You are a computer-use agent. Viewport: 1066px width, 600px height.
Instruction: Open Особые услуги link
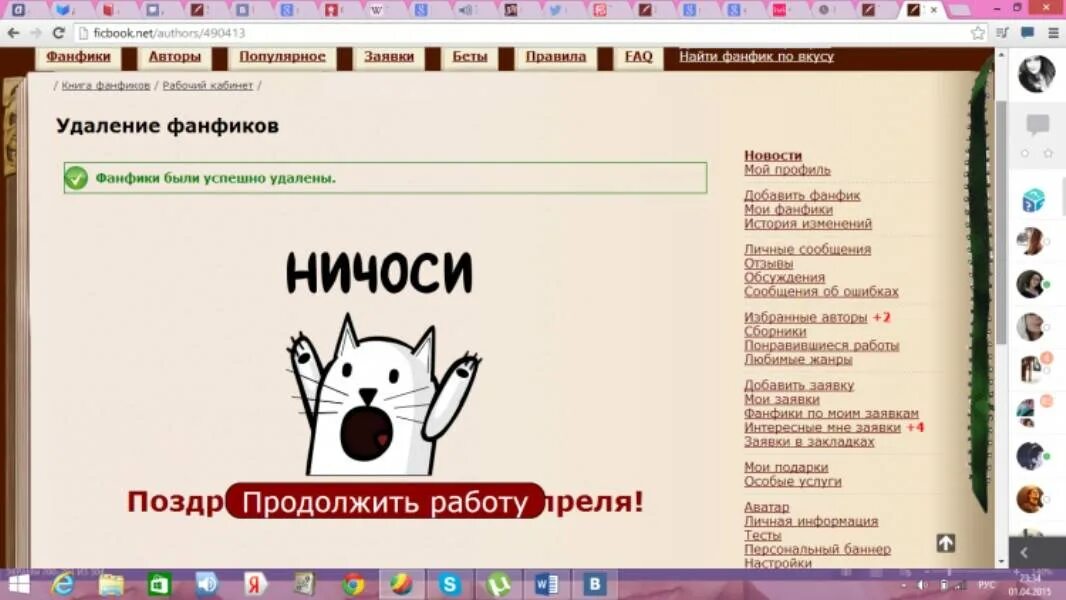[792, 481]
